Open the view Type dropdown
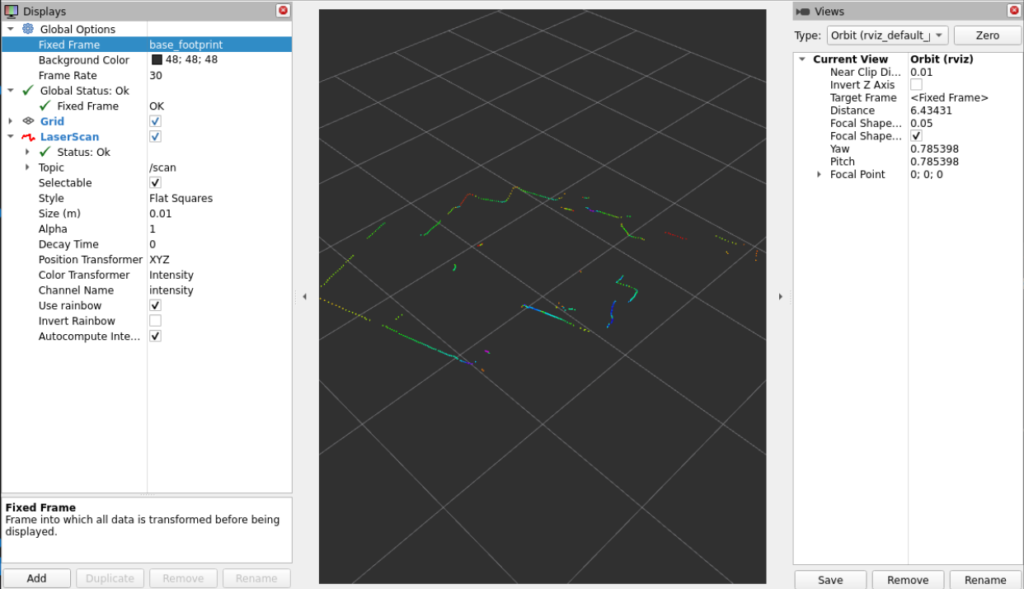The height and width of the screenshot is (589, 1024). (886, 35)
